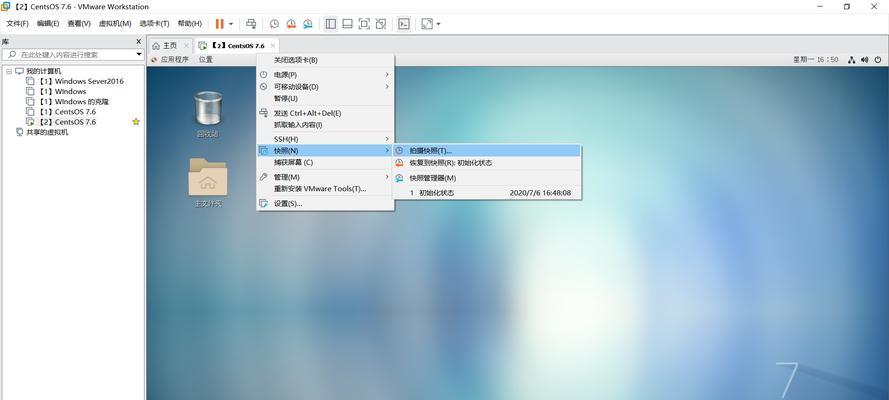This screenshot has height=400, width=889.
Task: Open console view toolbar icon
Action: click(x=404, y=24)
